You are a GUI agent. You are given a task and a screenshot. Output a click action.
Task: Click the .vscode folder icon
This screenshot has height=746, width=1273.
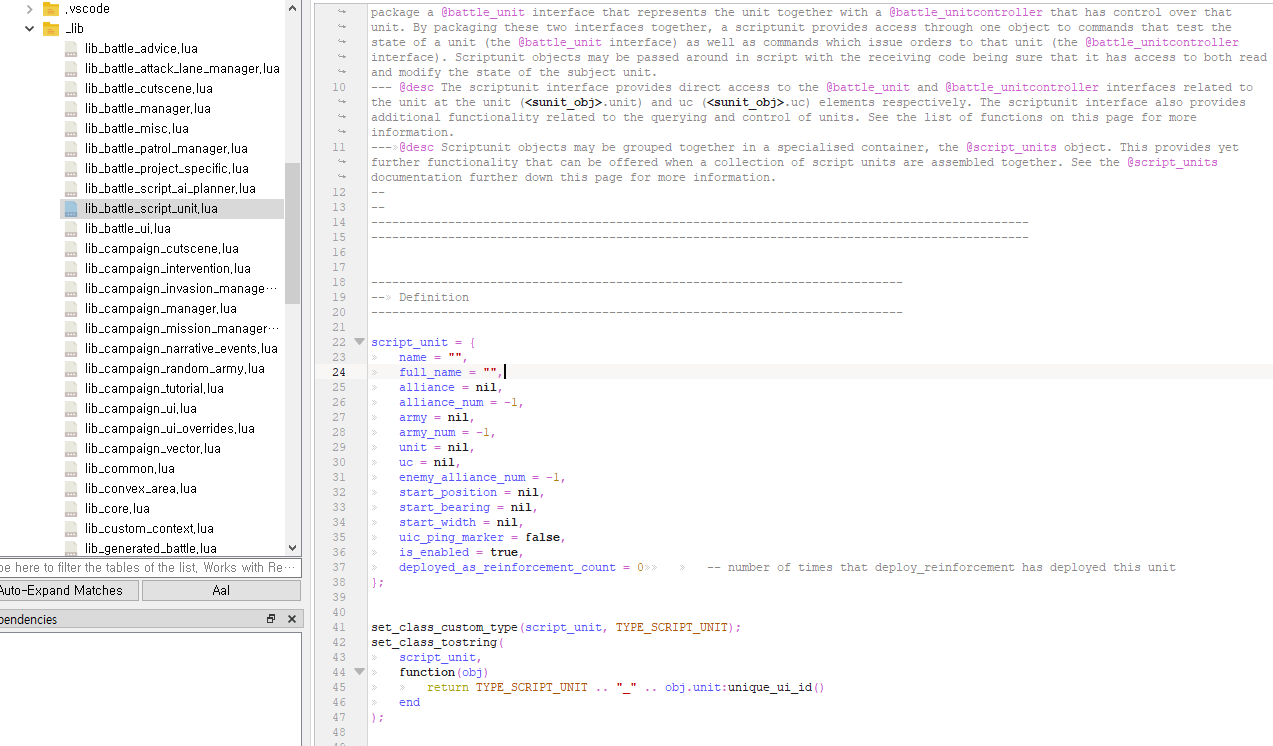click(51, 9)
